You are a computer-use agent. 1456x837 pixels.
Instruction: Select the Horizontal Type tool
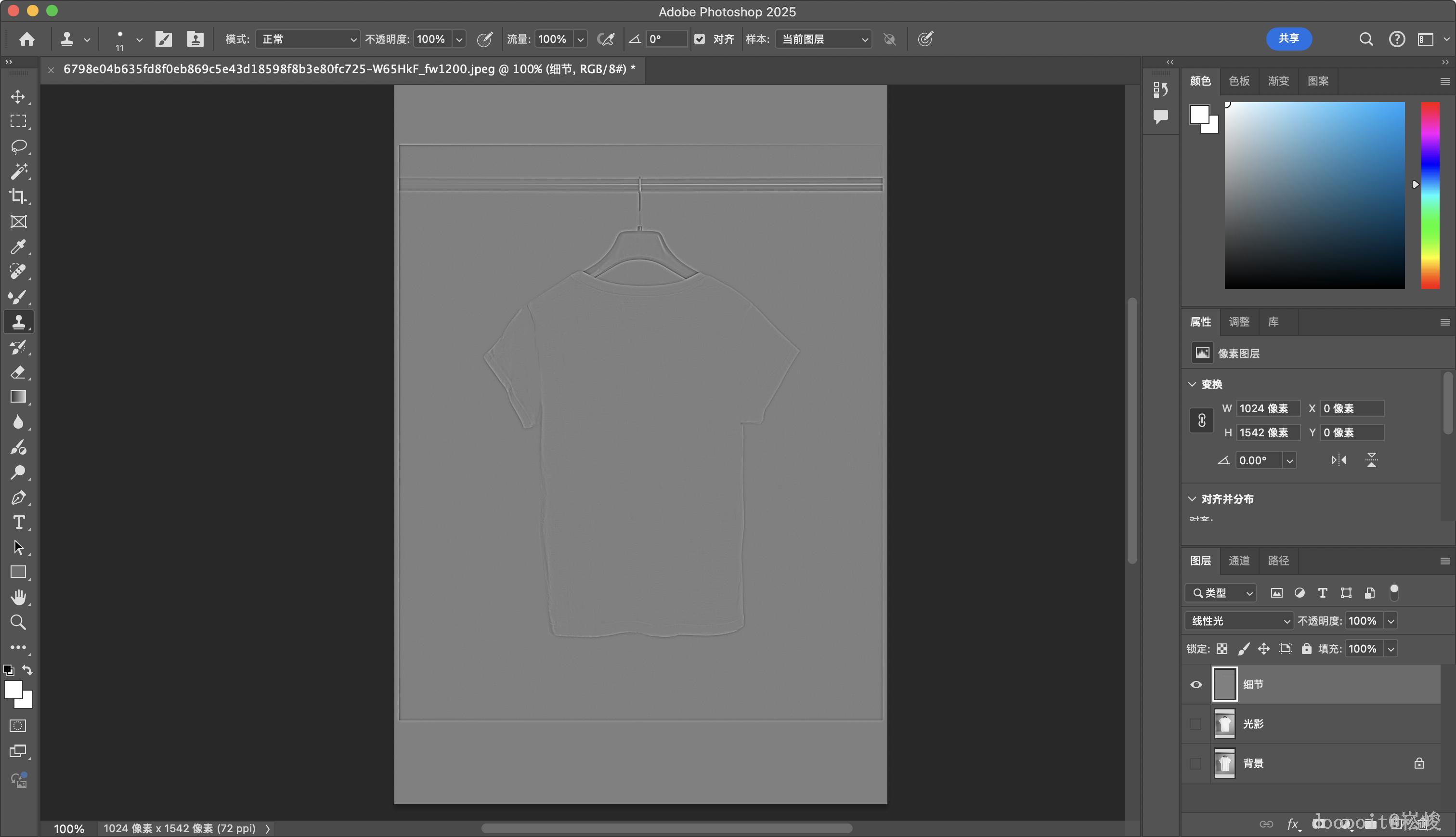pos(18,523)
